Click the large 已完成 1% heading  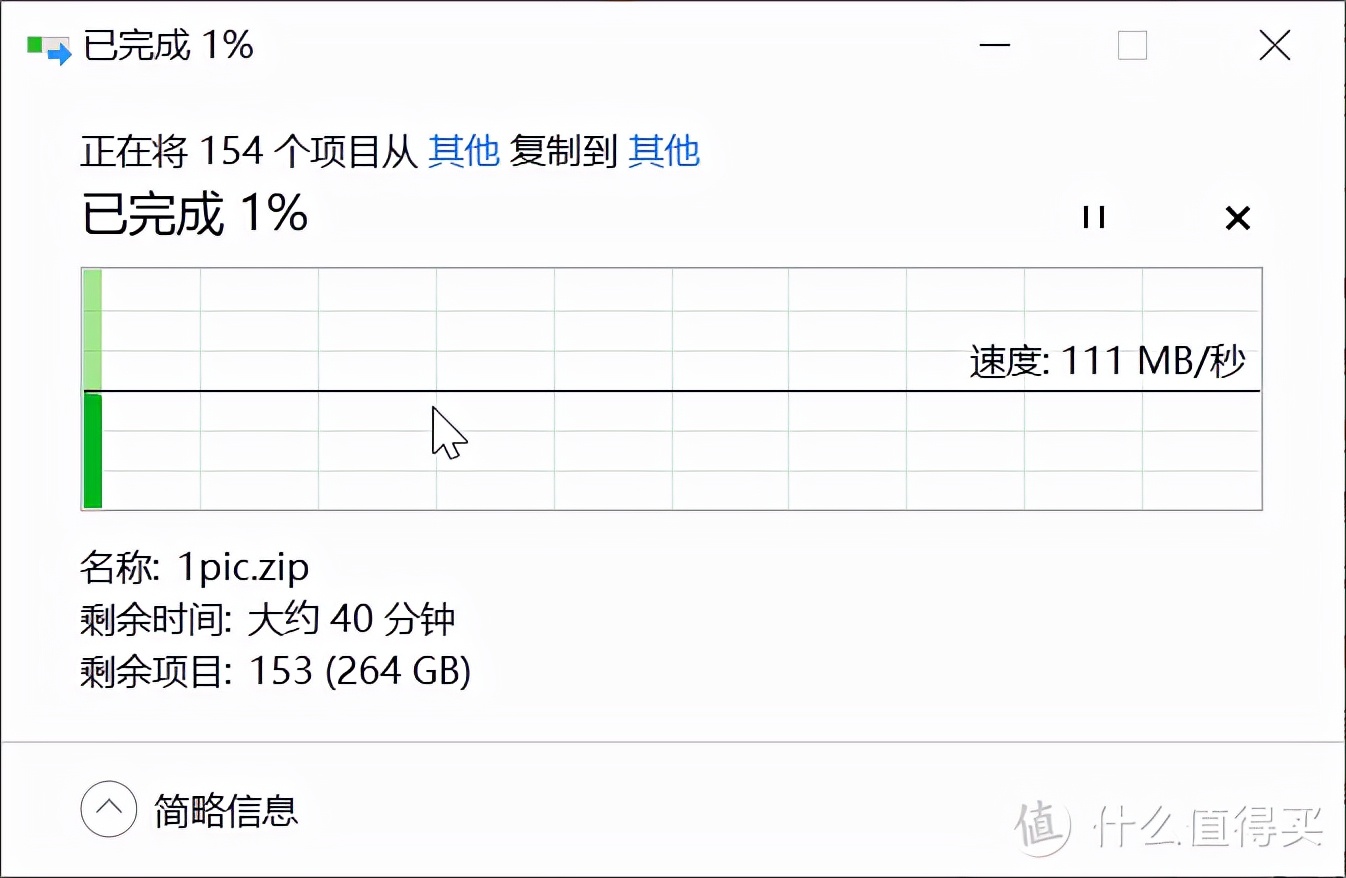tap(194, 214)
